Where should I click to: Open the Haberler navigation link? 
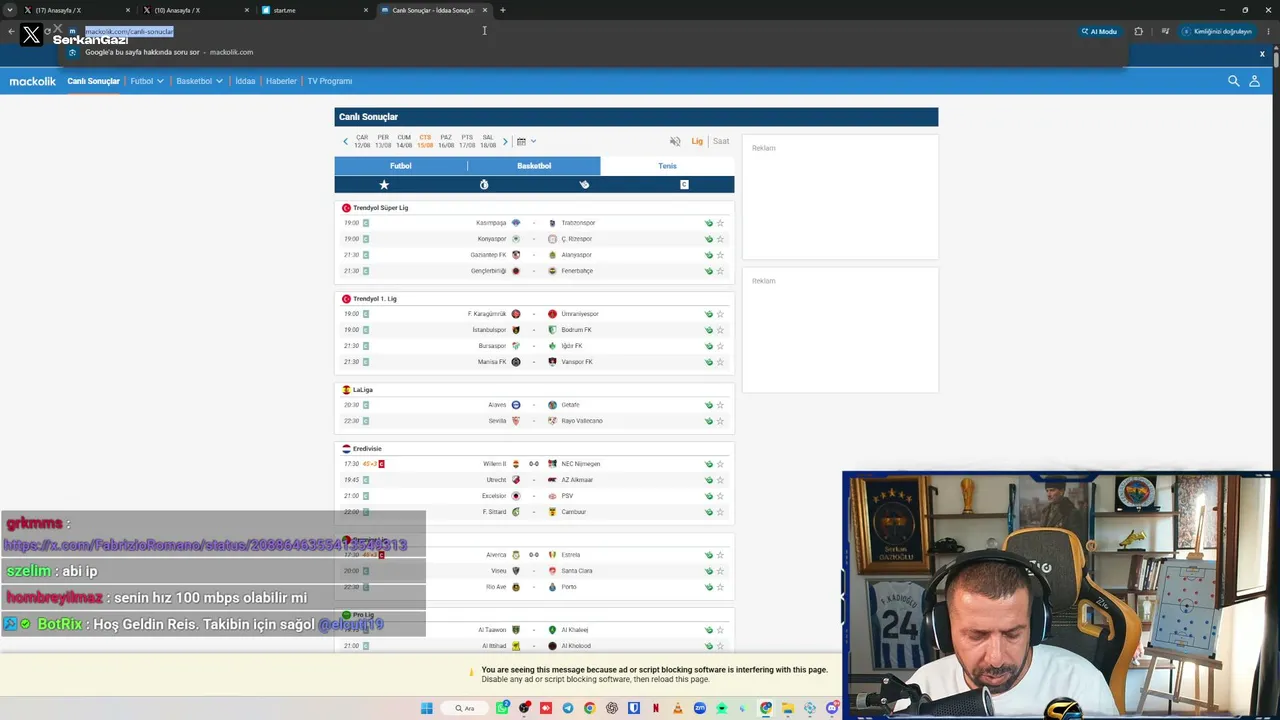281,81
